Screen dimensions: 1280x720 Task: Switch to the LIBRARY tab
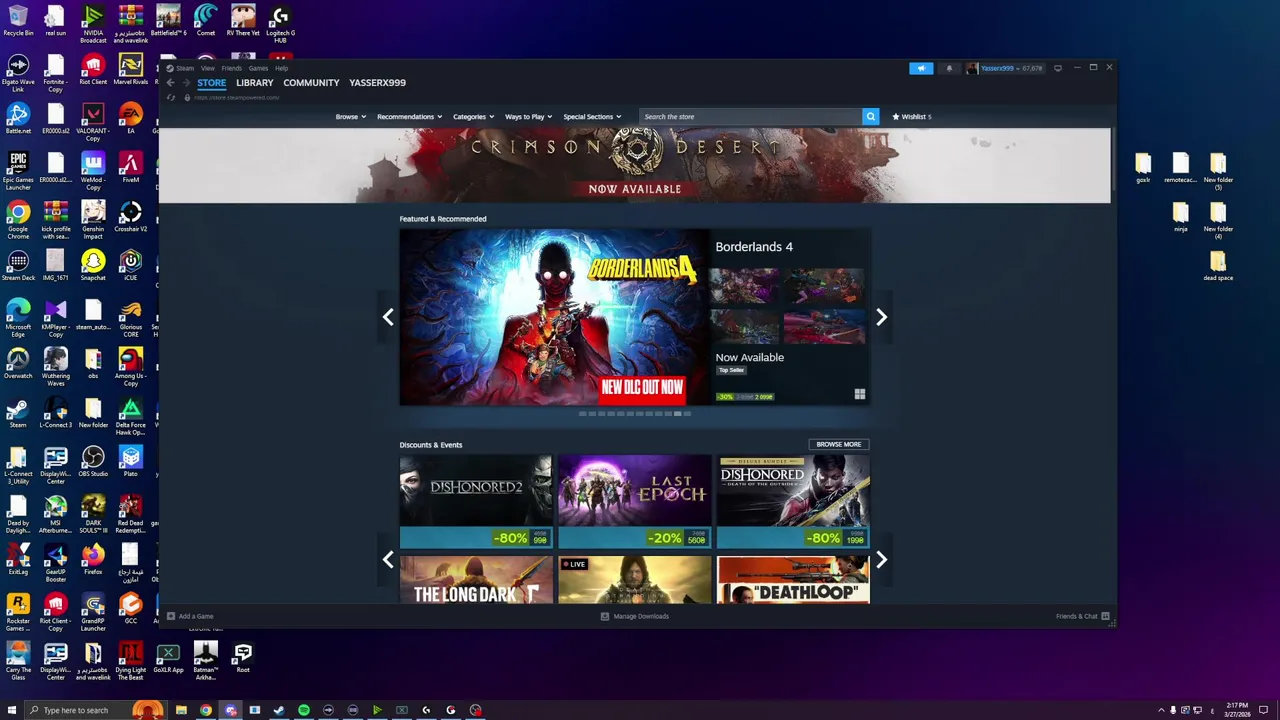[x=254, y=83]
